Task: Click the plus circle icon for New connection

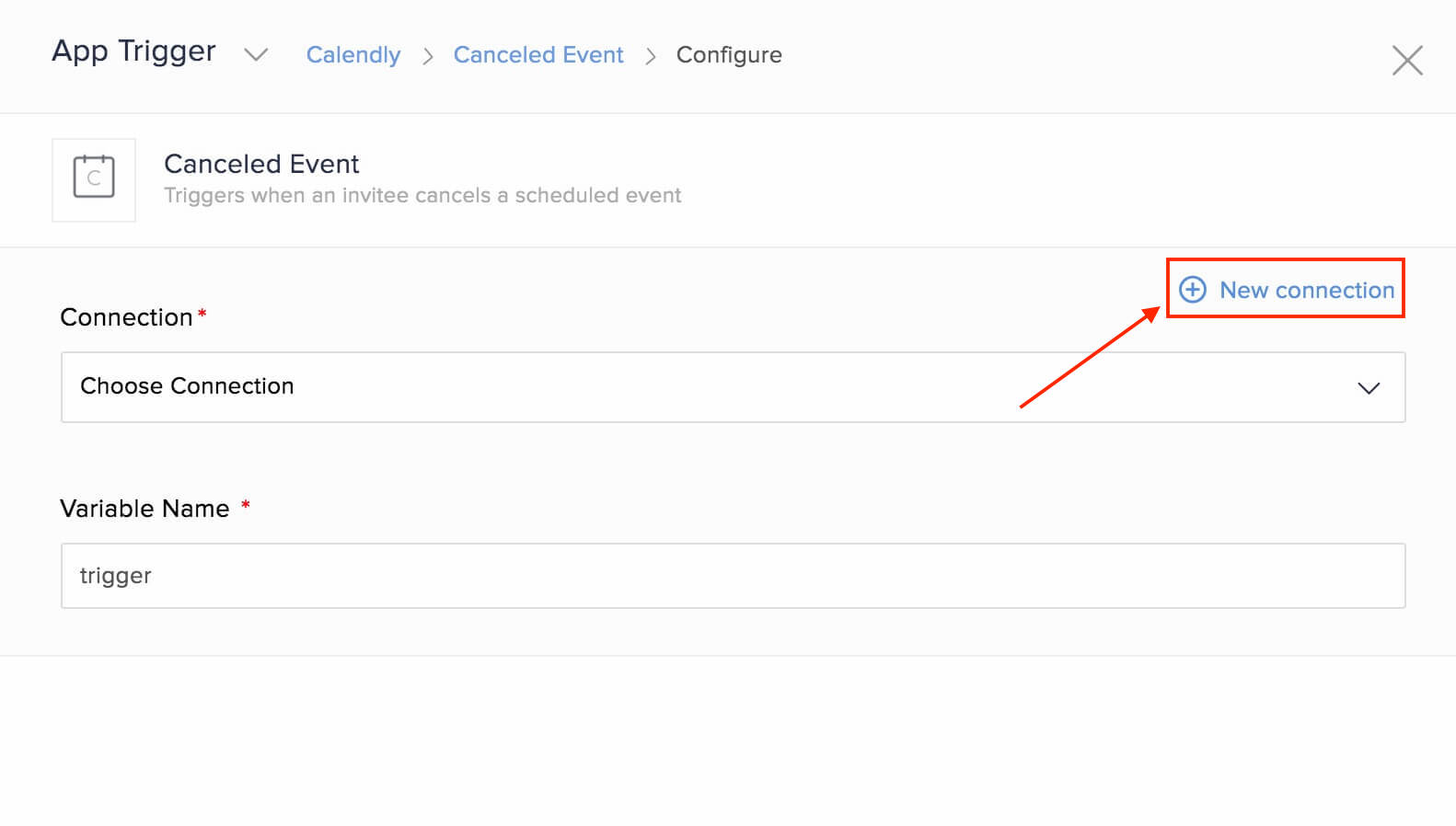Action: [1193, 290]
